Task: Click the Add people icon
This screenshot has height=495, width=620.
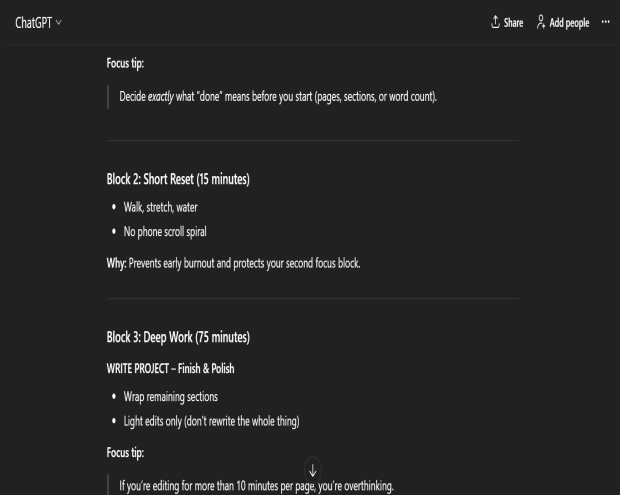Action: point(542,23)
